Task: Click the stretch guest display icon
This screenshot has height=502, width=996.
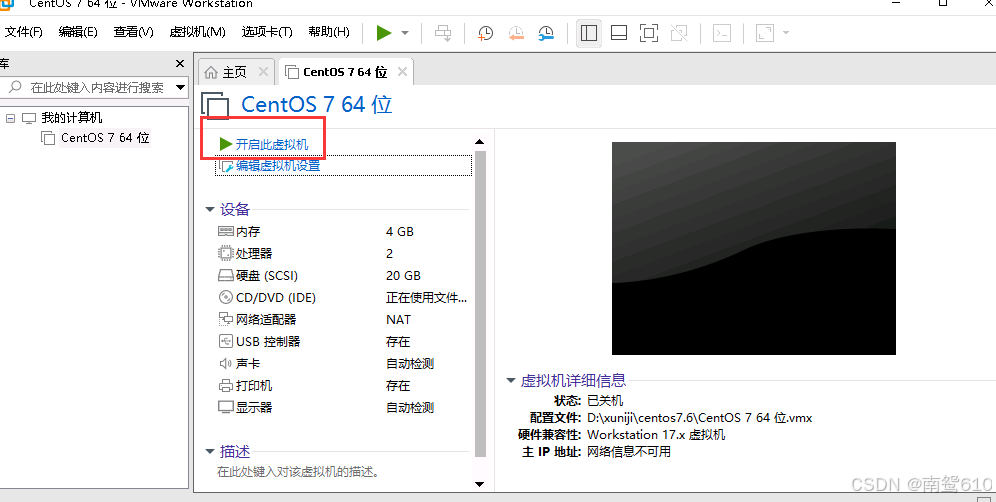Action: [x=765, y=33]
